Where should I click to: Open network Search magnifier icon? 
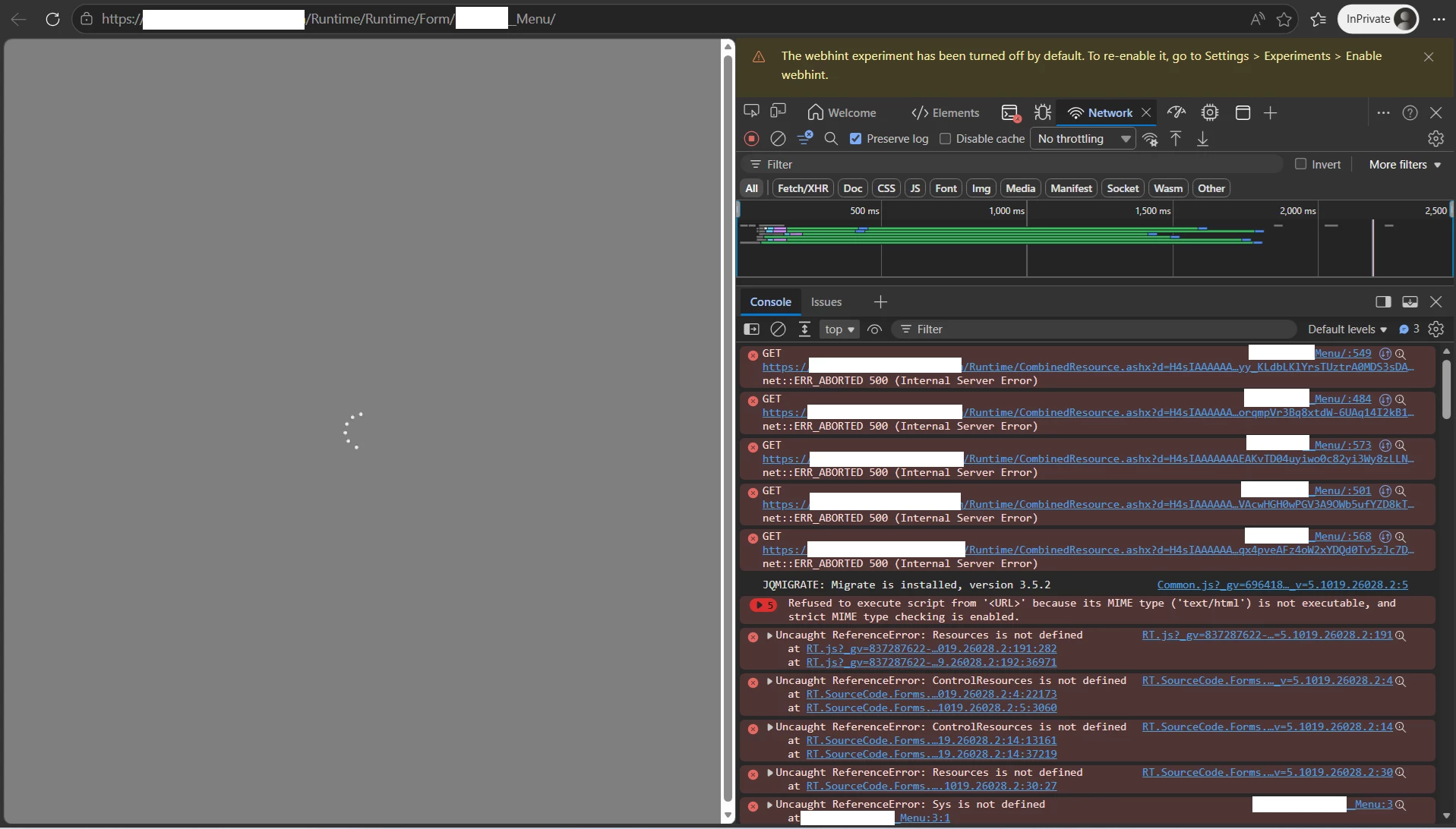pos(831,138)
